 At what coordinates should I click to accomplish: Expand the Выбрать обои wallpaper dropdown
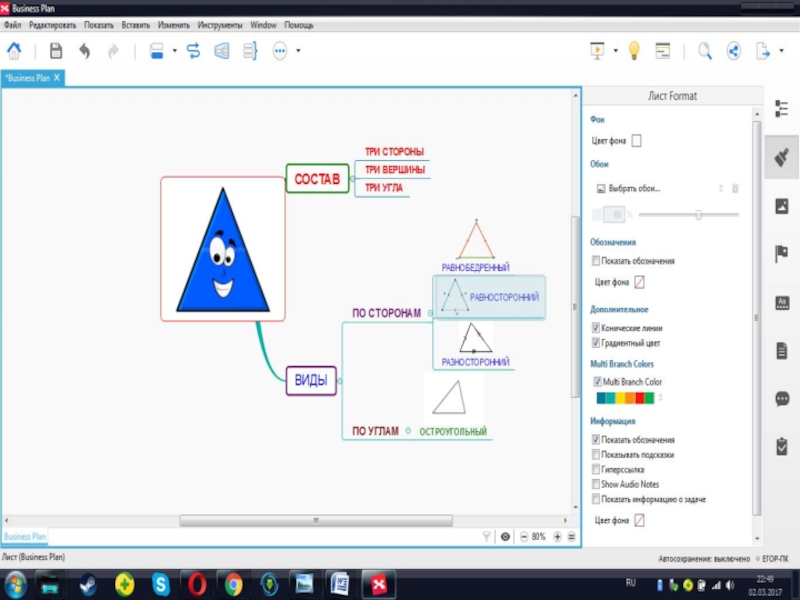720,188
